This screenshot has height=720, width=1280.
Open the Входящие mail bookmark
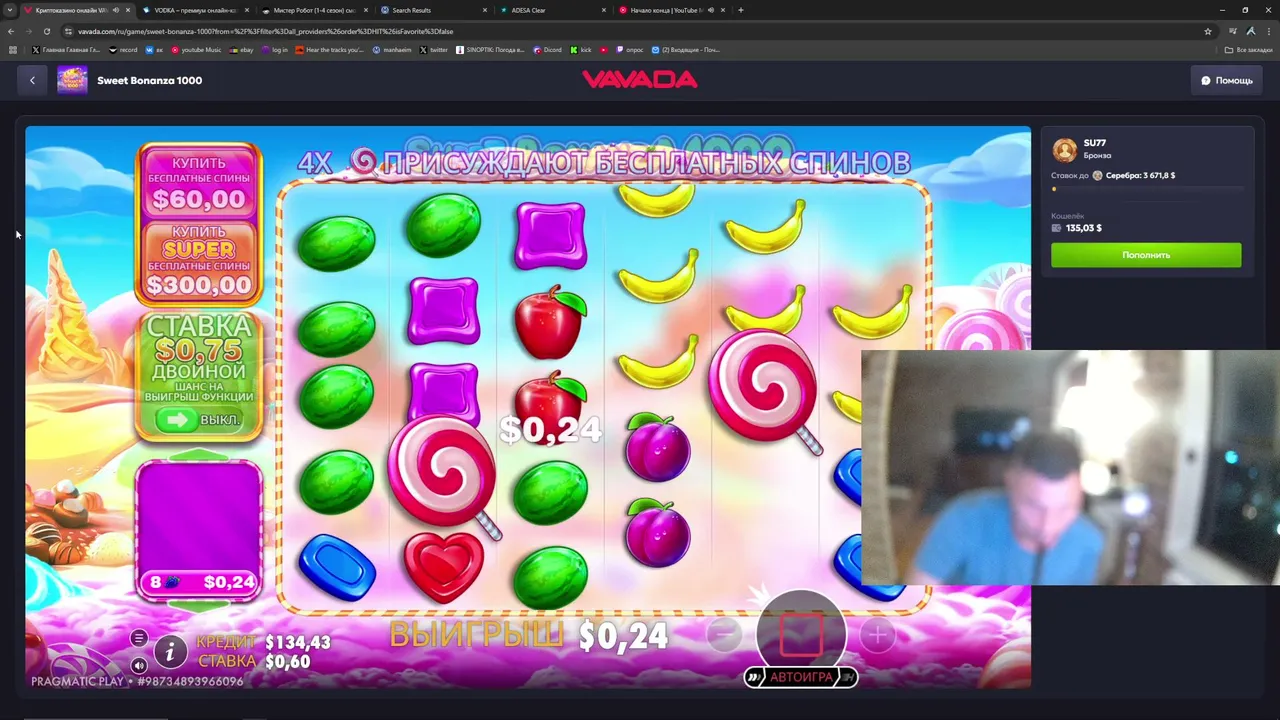686,50
